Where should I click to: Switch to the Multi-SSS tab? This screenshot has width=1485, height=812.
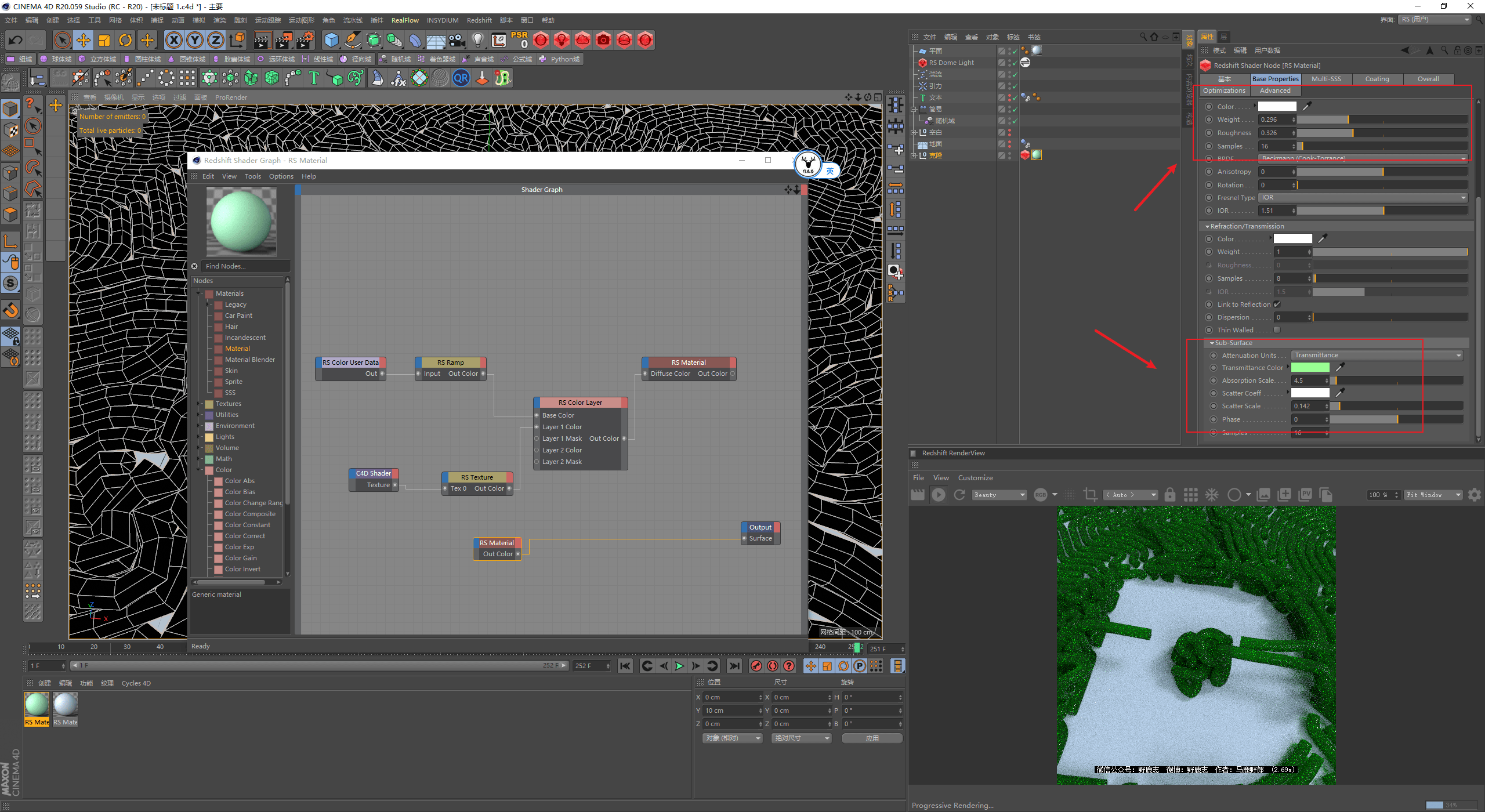(1326, 79)
